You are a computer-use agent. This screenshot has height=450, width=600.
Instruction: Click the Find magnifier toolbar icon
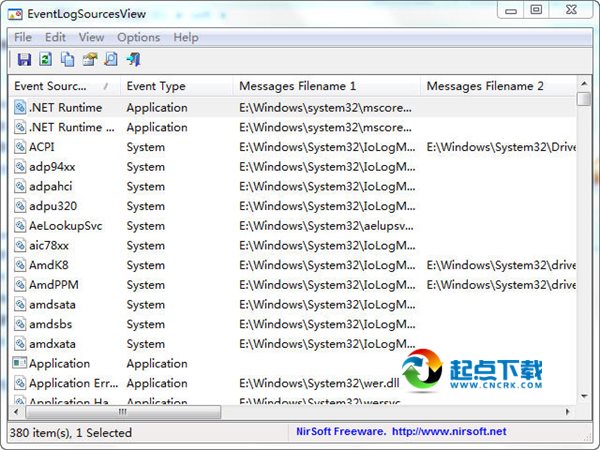[x=111, y=59]
